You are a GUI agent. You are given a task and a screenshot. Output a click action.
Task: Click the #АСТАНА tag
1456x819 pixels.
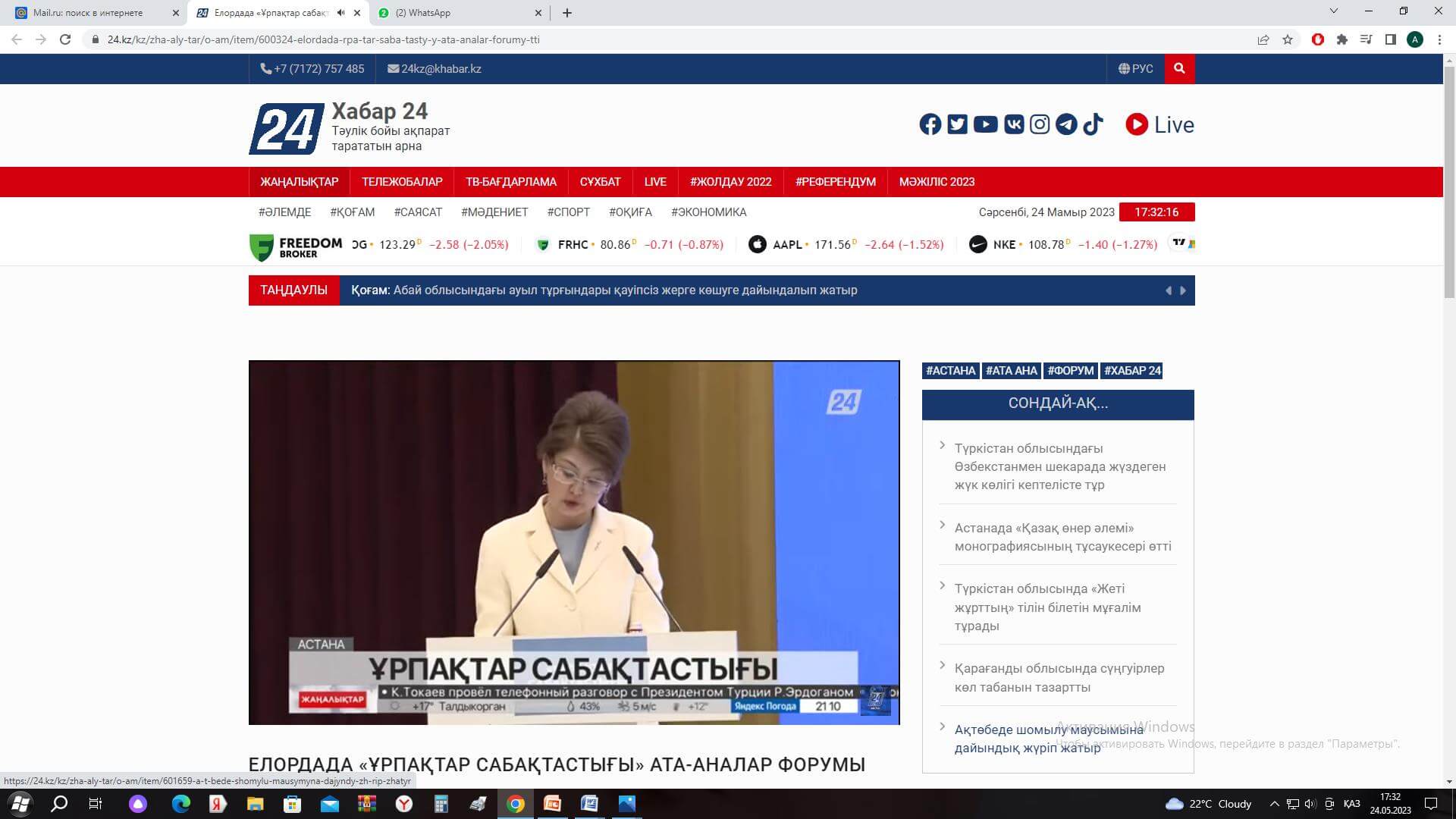coord(951,371)
